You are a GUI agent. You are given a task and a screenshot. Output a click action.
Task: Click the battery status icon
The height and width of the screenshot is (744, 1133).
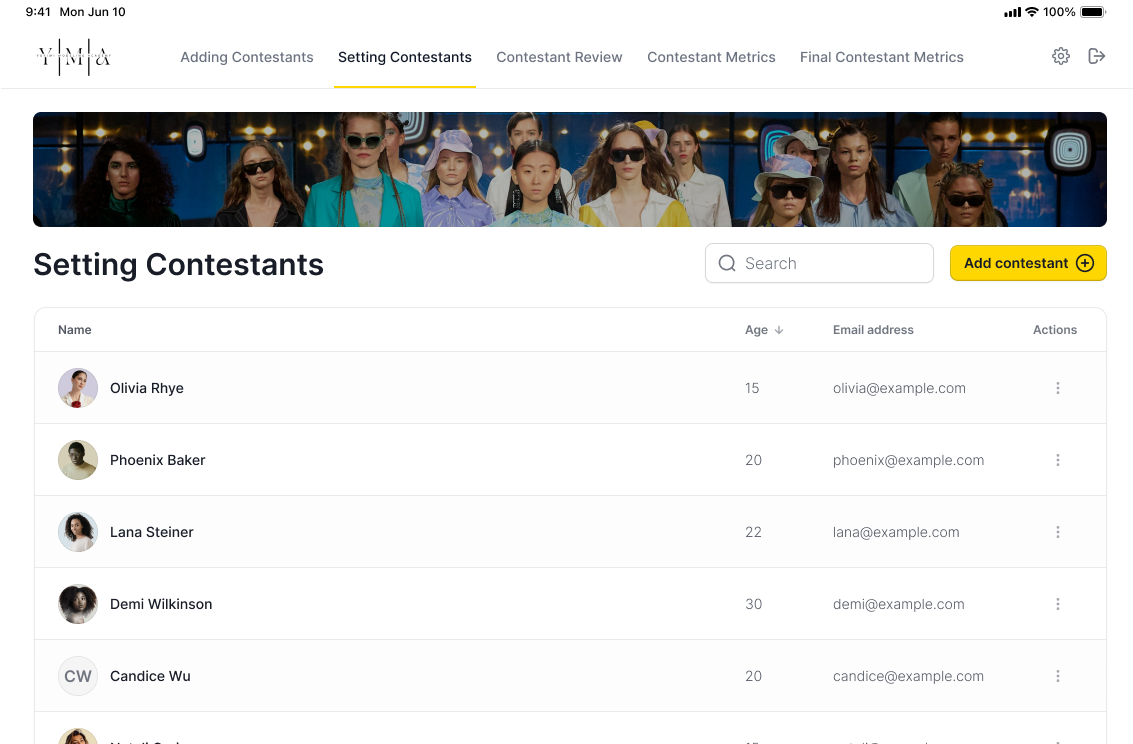click(1093, 12)
